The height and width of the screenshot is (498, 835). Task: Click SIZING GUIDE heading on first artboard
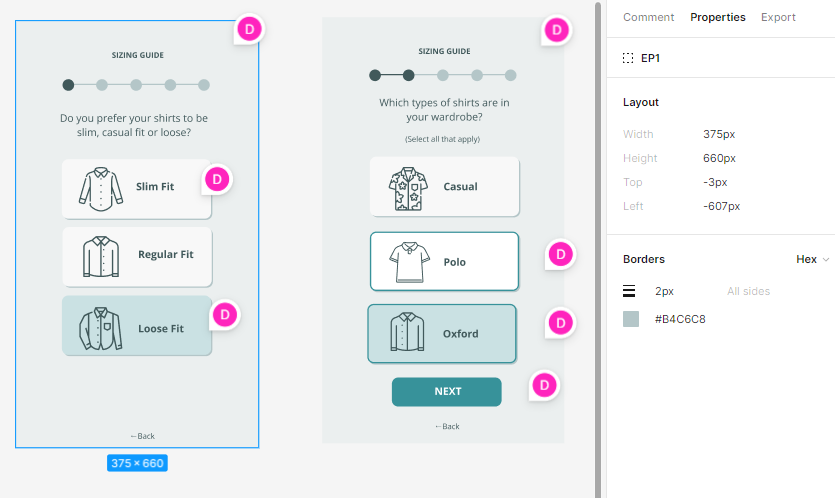point(137,55)
